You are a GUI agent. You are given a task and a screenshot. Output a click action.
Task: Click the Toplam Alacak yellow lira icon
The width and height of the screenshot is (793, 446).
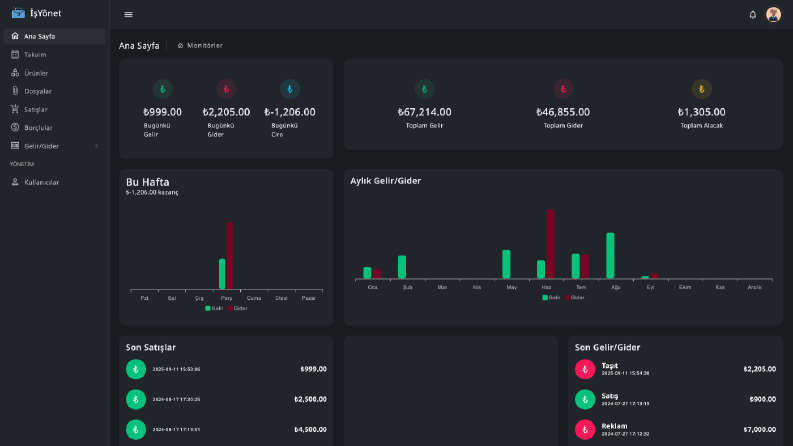[x=701, y=89]
